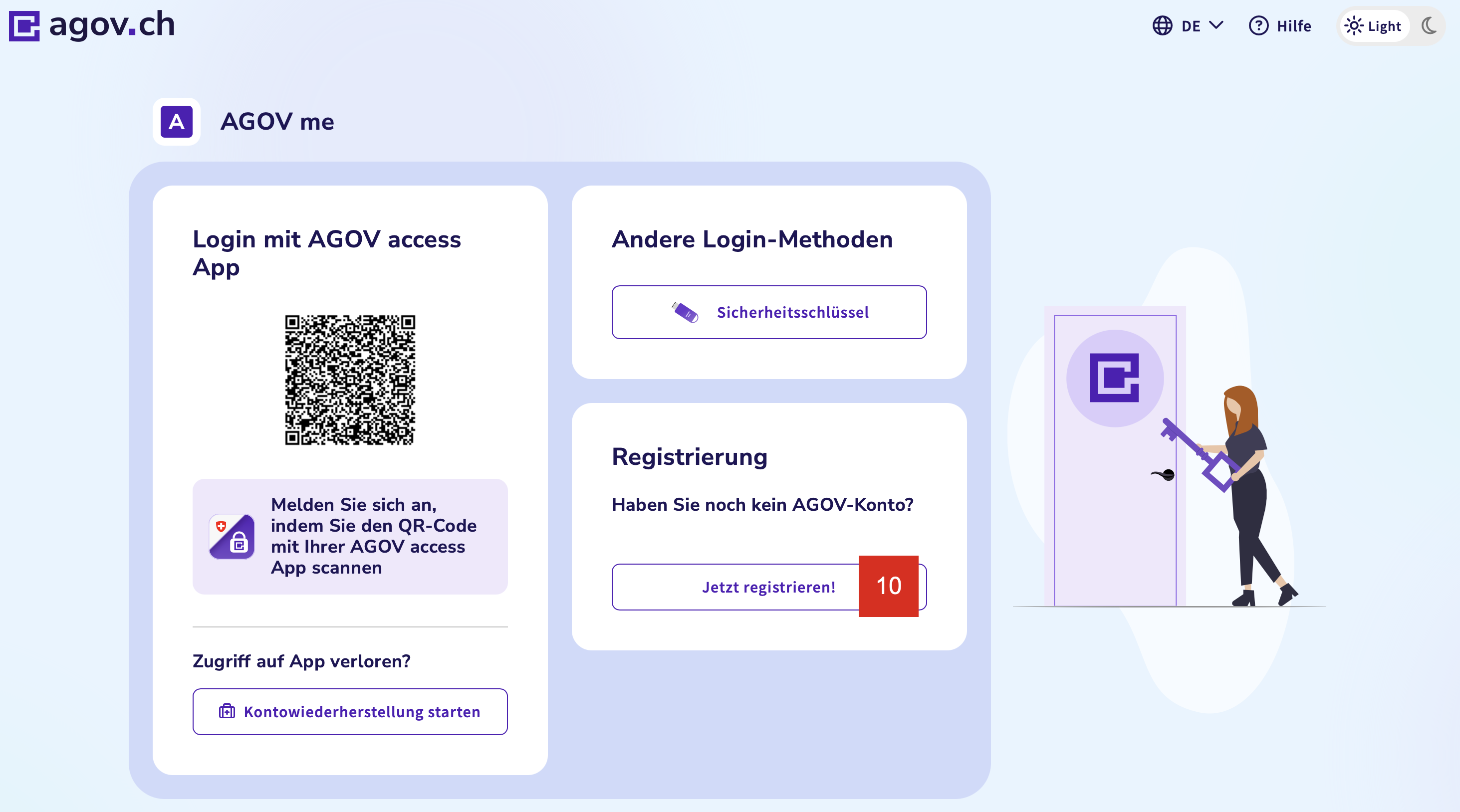Image resolution: width=1460 pixels, height=812 pixels.
Task: Click the agov.ch logo icon
Action: 24,25
